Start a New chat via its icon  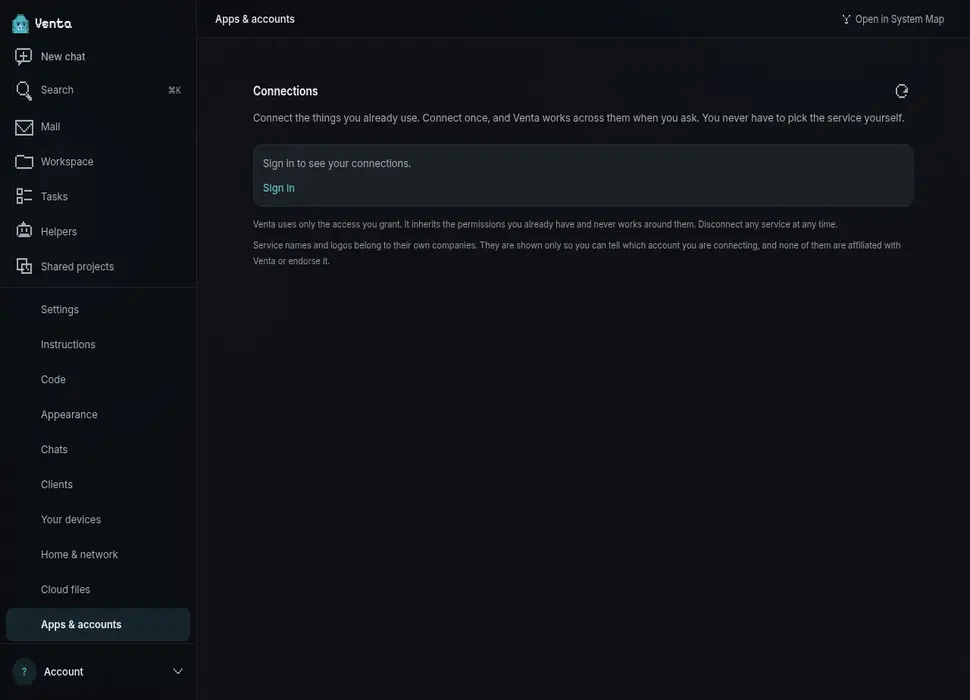[x=24, y=56]
